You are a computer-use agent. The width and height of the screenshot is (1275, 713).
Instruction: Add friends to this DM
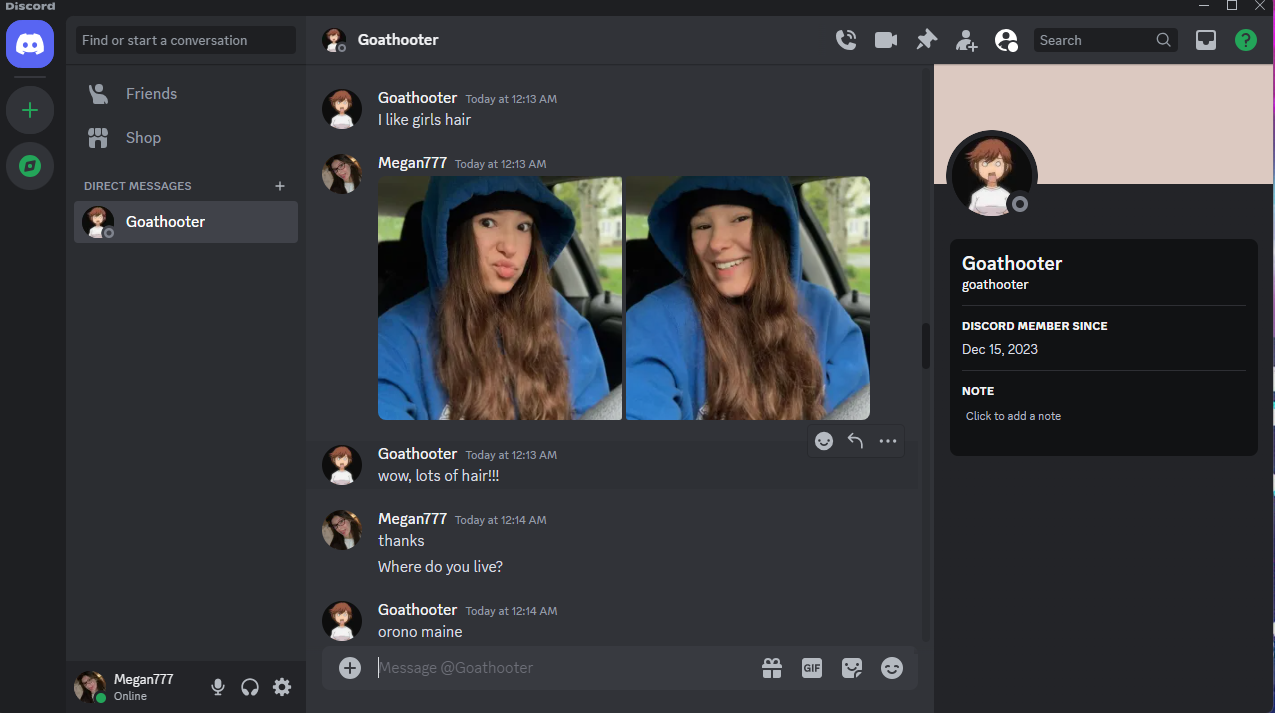(x=966, y=40)
